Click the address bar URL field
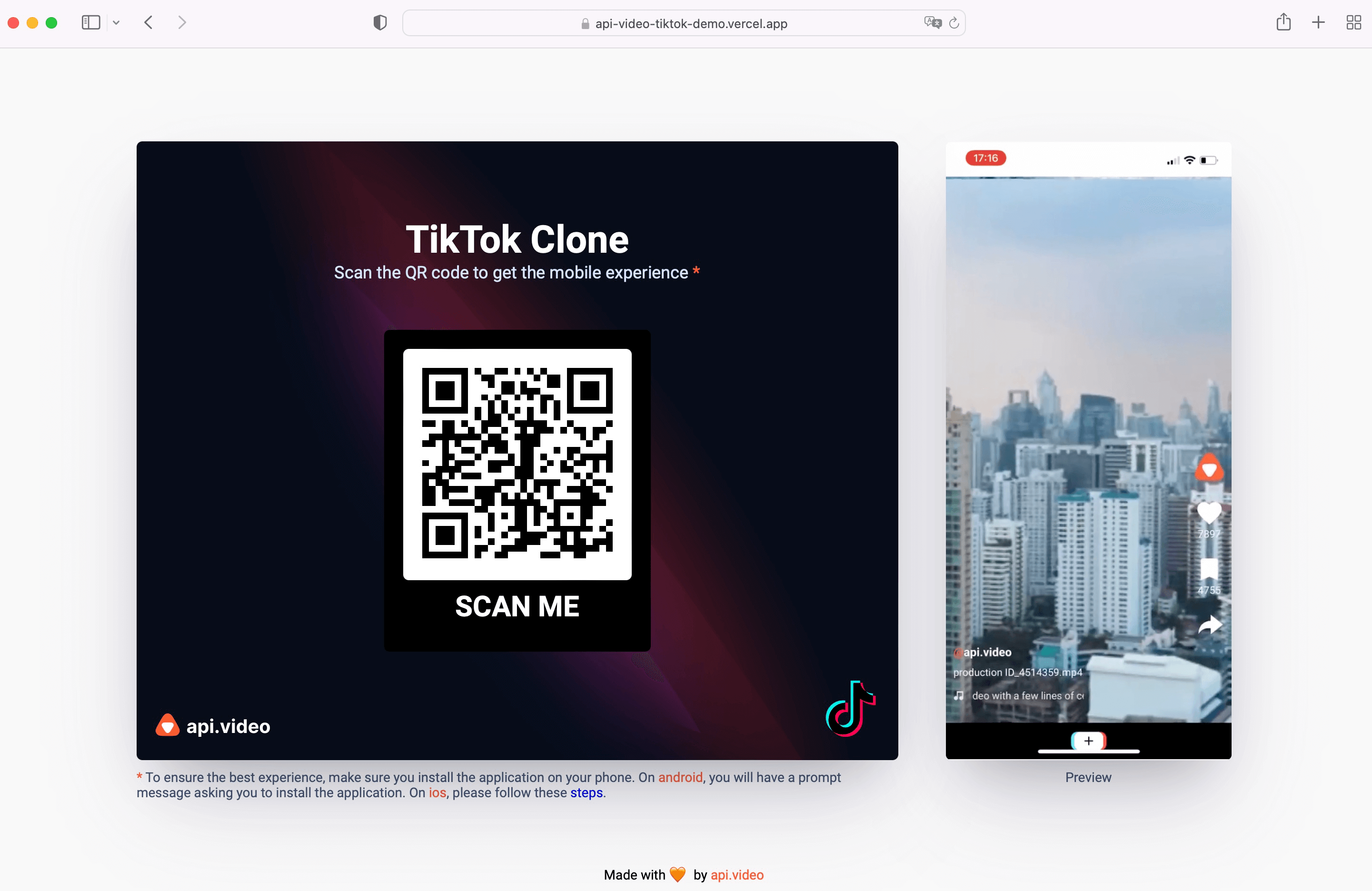The height and width of the screenshot is (891, 1372). pyautogui.click(x=686, y=22)
